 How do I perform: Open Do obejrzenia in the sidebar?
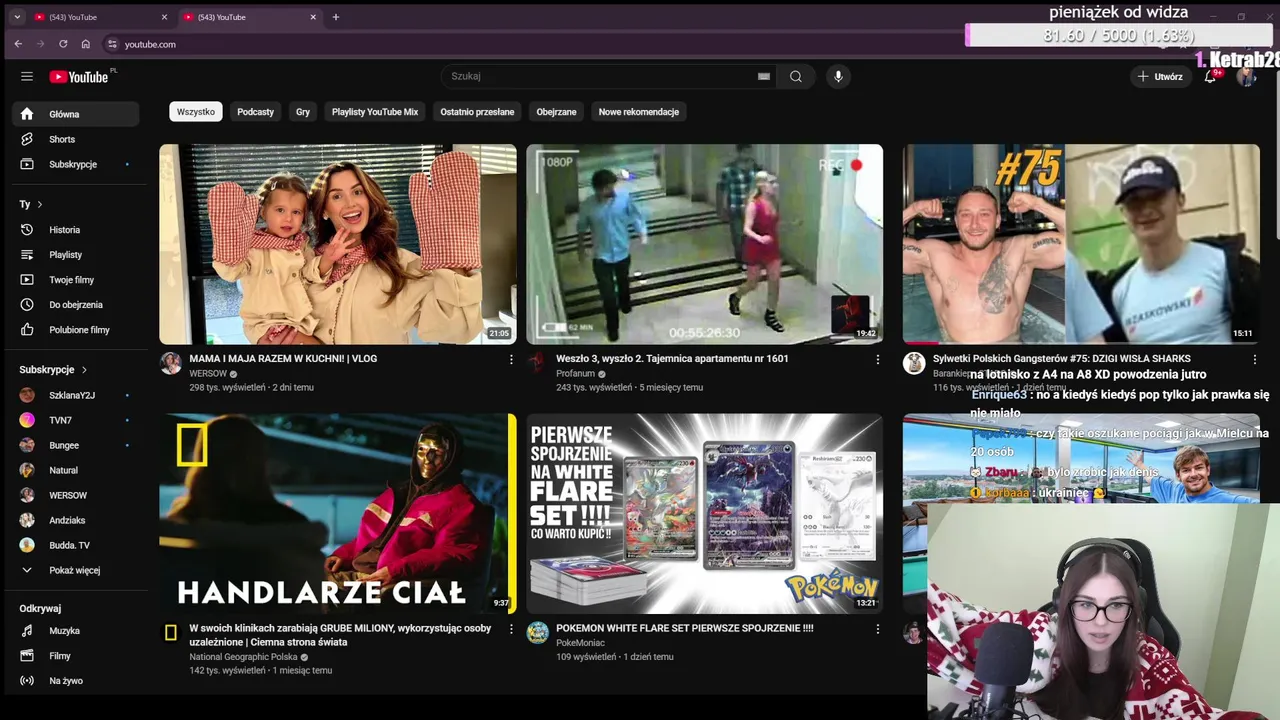coord(75,305)
